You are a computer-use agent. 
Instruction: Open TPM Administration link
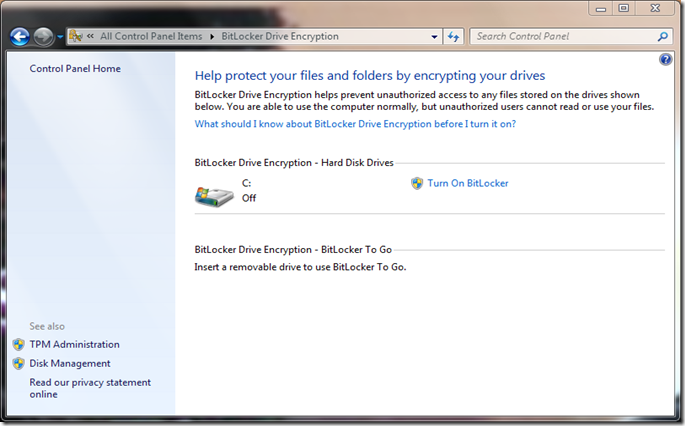74,344
